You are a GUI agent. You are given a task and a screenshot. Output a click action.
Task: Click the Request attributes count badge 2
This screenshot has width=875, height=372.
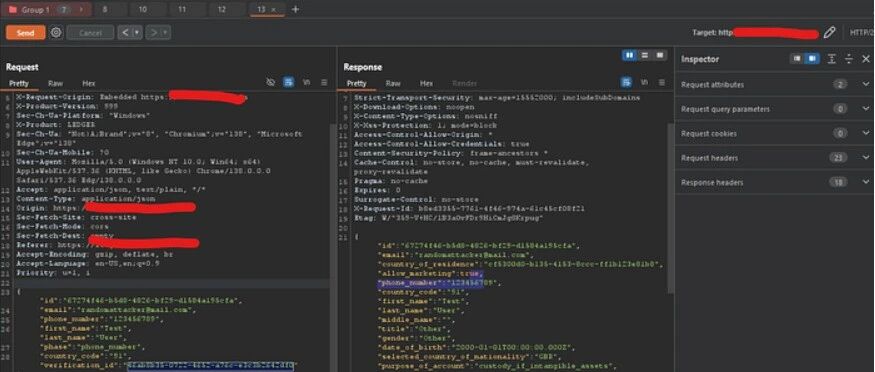(839, 85)
